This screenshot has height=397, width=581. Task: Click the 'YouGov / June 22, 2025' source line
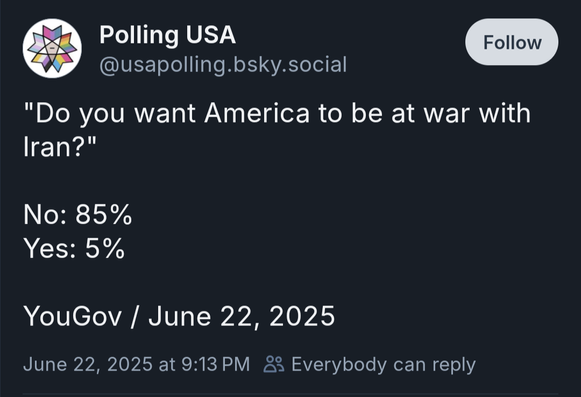coord(179,316)
